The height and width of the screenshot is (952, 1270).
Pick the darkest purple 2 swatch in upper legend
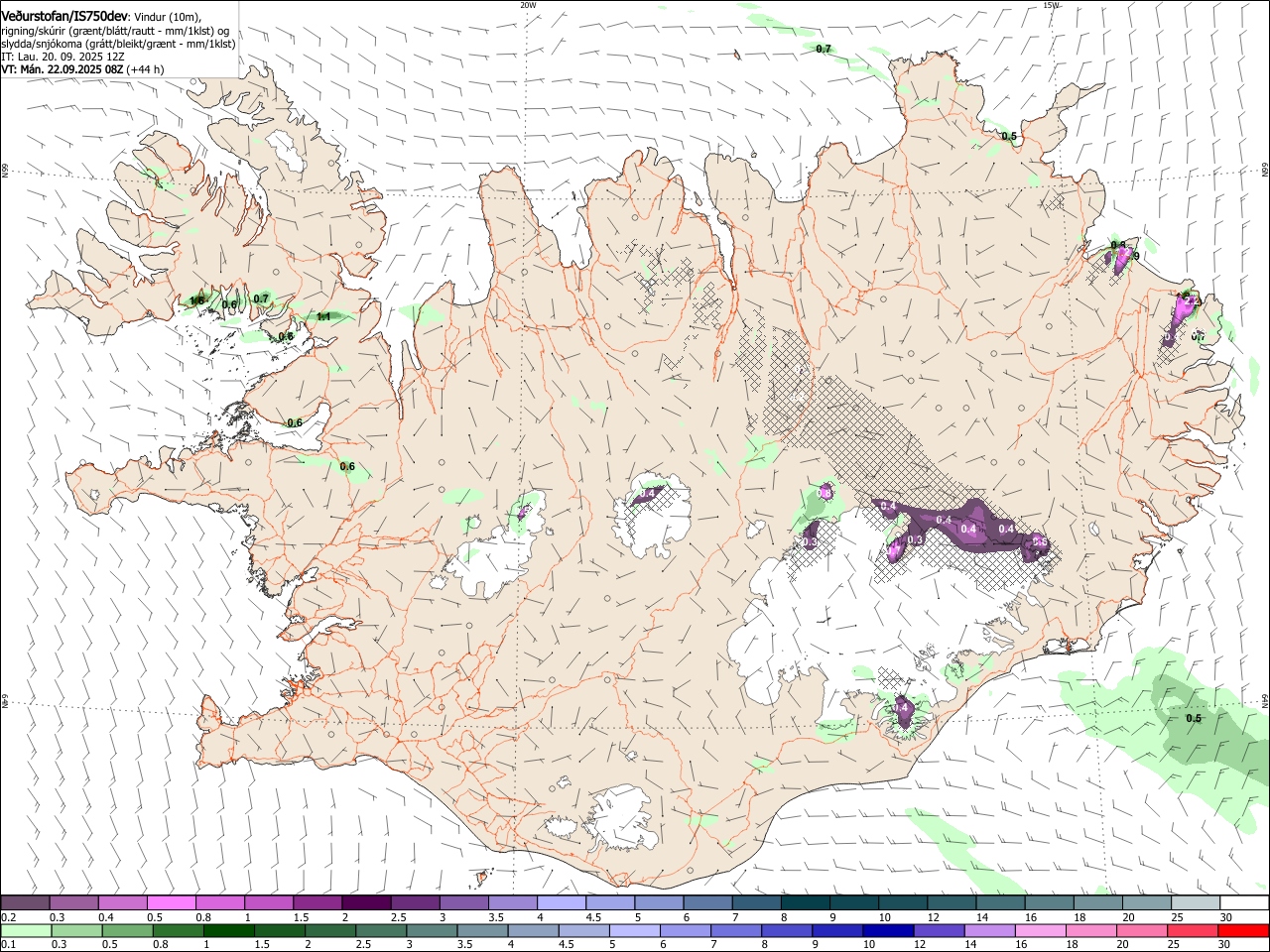[x=366, y=903]
